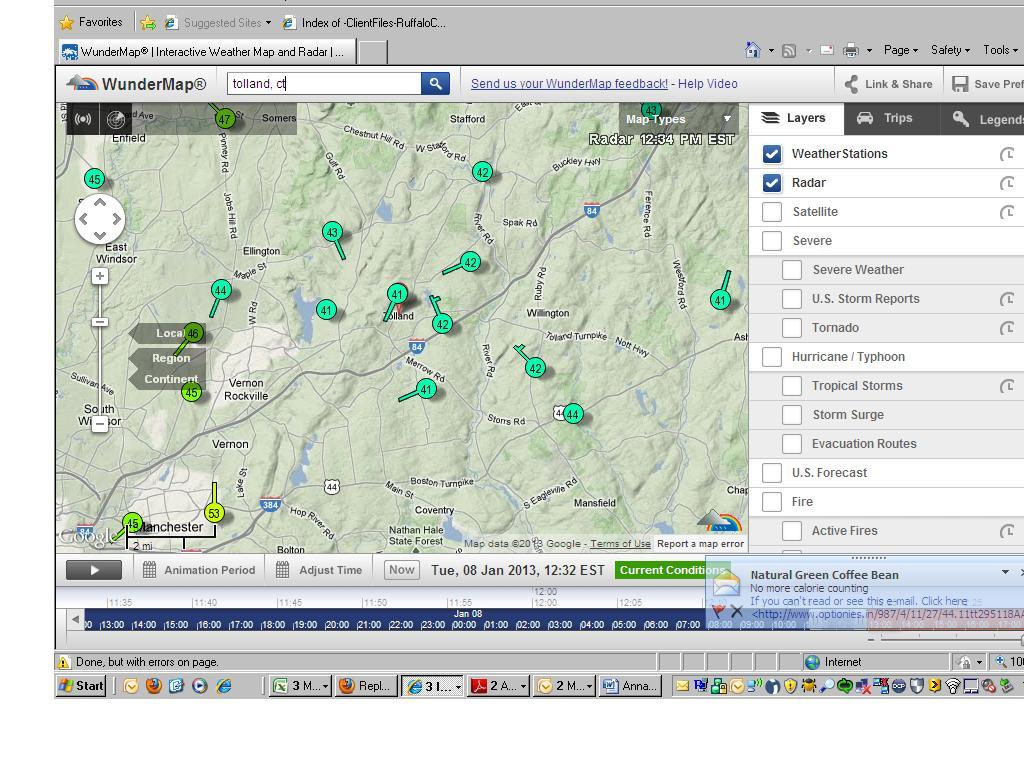Click the WunderMap search magnifier button
The width and height of the screenshot is (1024, 768).
coord(435,84)
